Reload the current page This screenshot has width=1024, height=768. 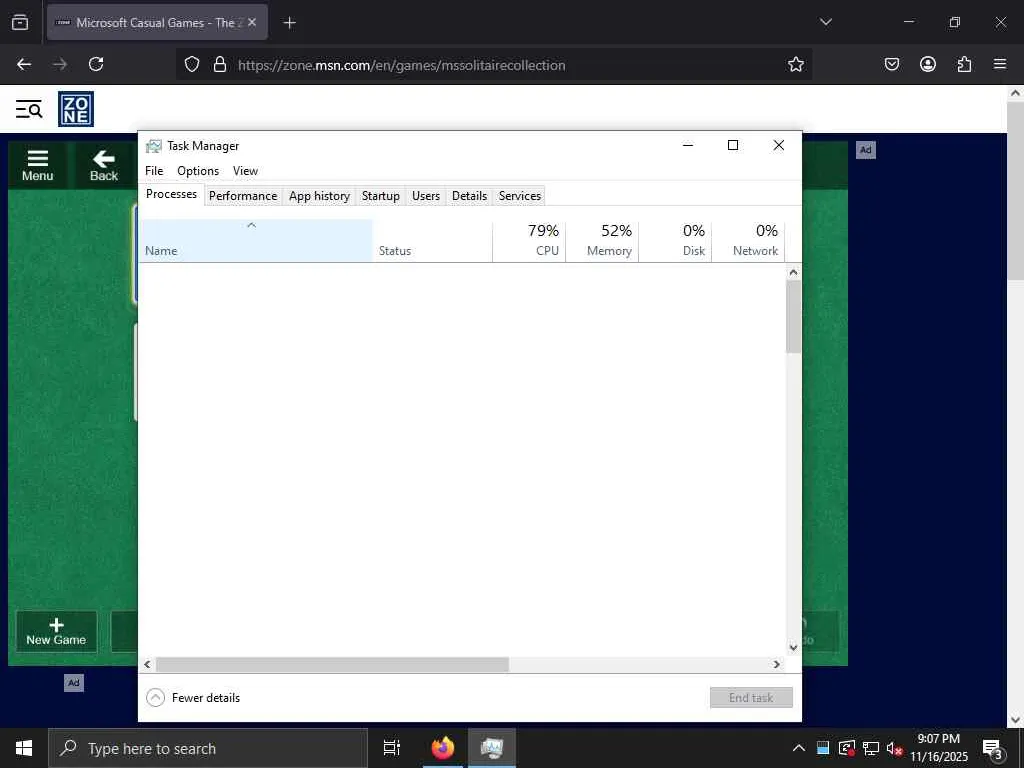[x=96, y=64]
